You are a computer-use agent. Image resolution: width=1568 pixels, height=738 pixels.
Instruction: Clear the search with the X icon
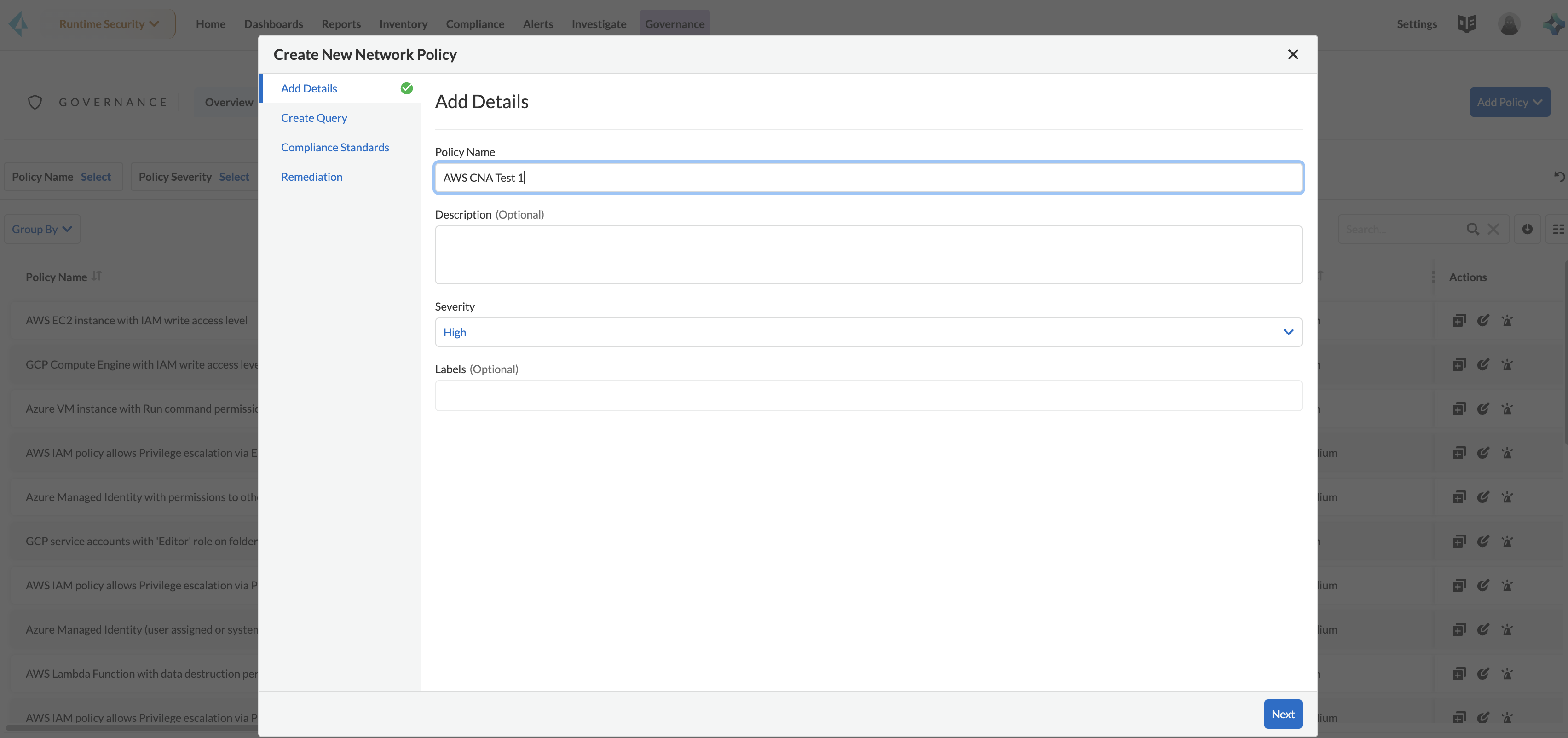[x=1493, y=229]
